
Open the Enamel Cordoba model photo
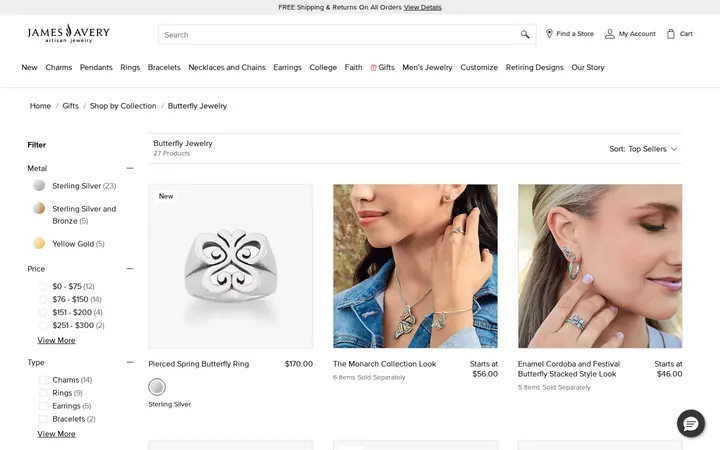(x=600, y=266)
